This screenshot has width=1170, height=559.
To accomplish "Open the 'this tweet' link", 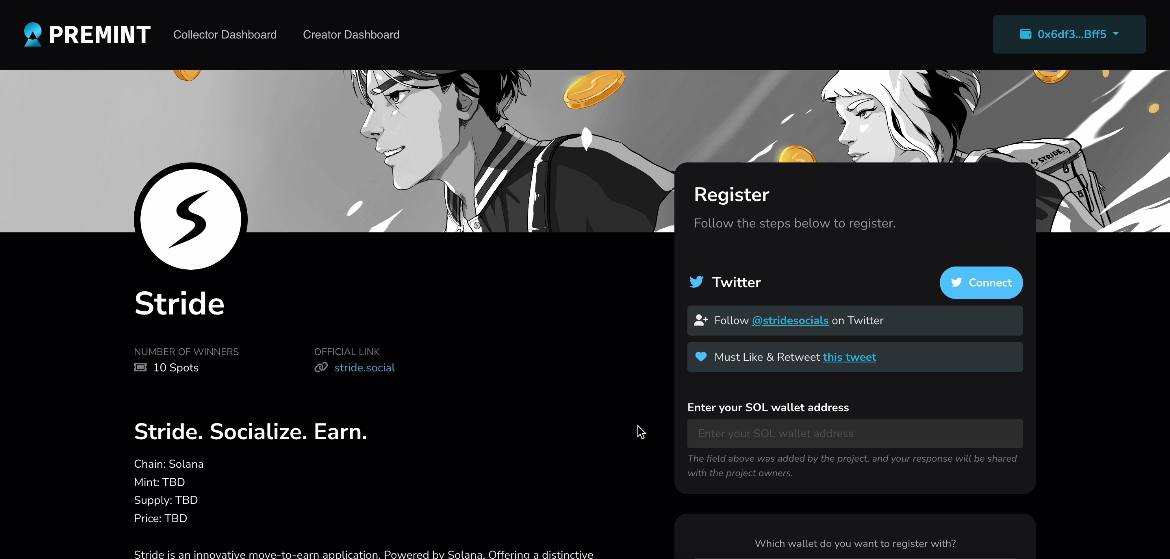I will [849, 357].
